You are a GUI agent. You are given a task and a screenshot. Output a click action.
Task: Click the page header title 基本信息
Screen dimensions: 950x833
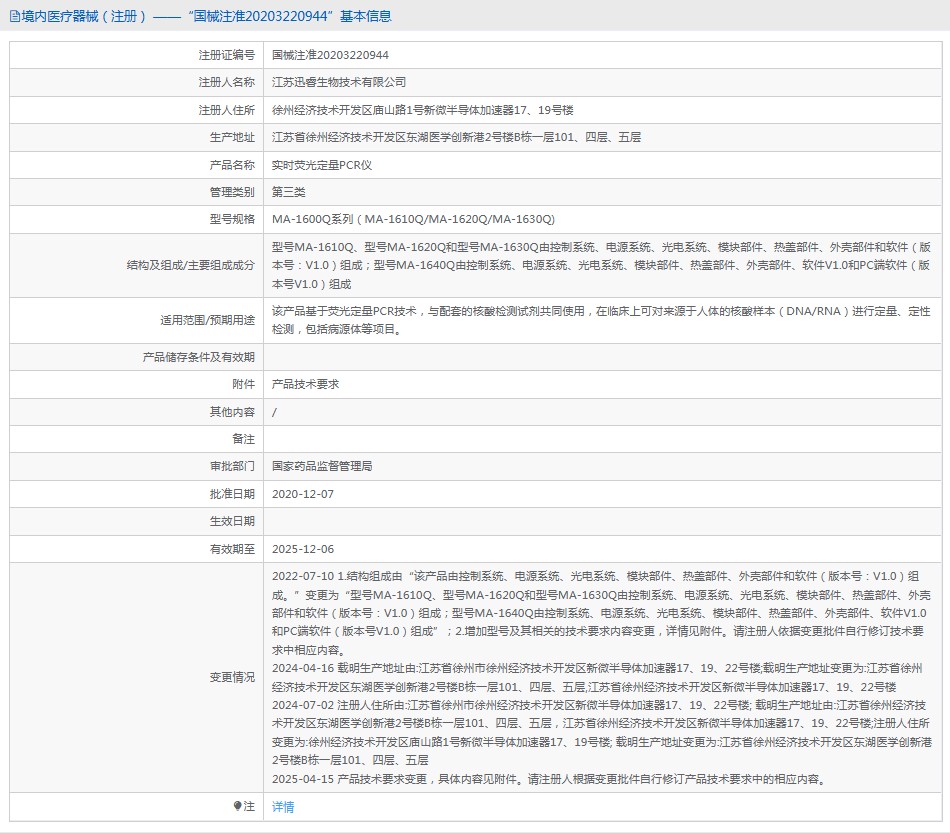click(365, 16)
